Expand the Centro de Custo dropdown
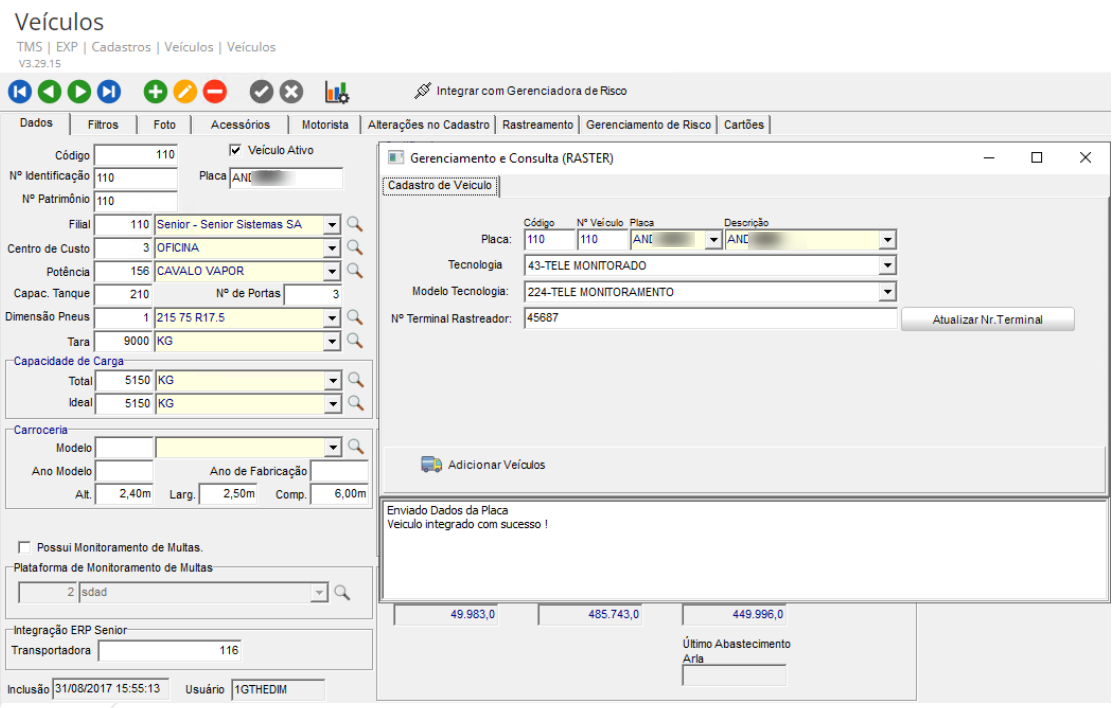 332,247
